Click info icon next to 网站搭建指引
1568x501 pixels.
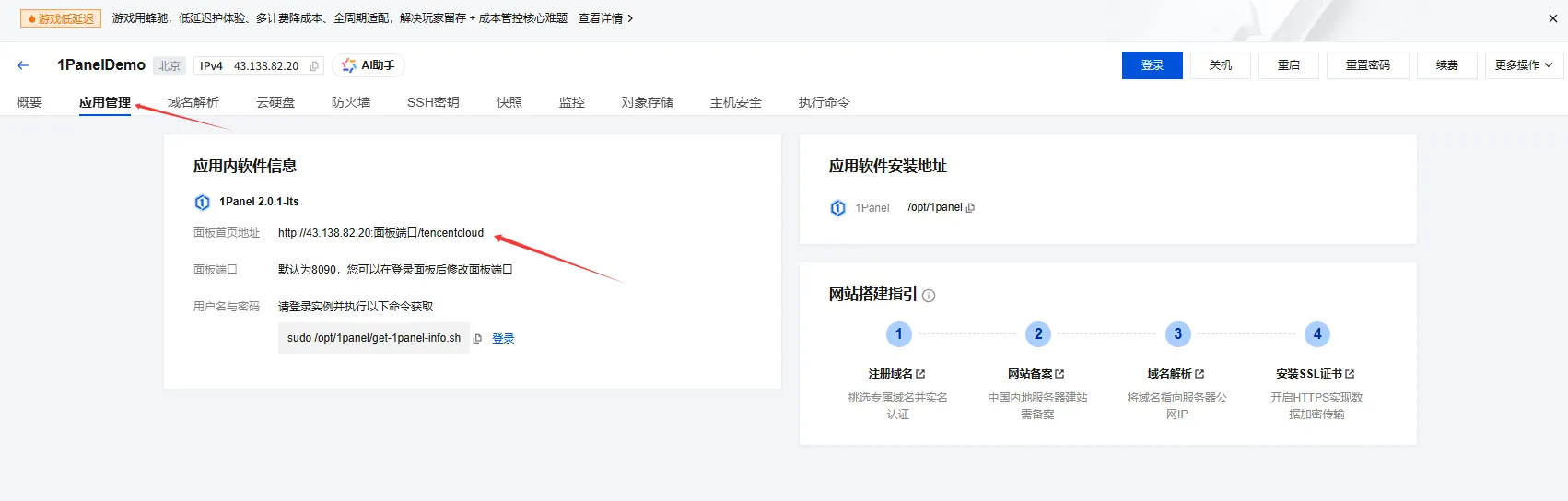(x=929, y=296)
